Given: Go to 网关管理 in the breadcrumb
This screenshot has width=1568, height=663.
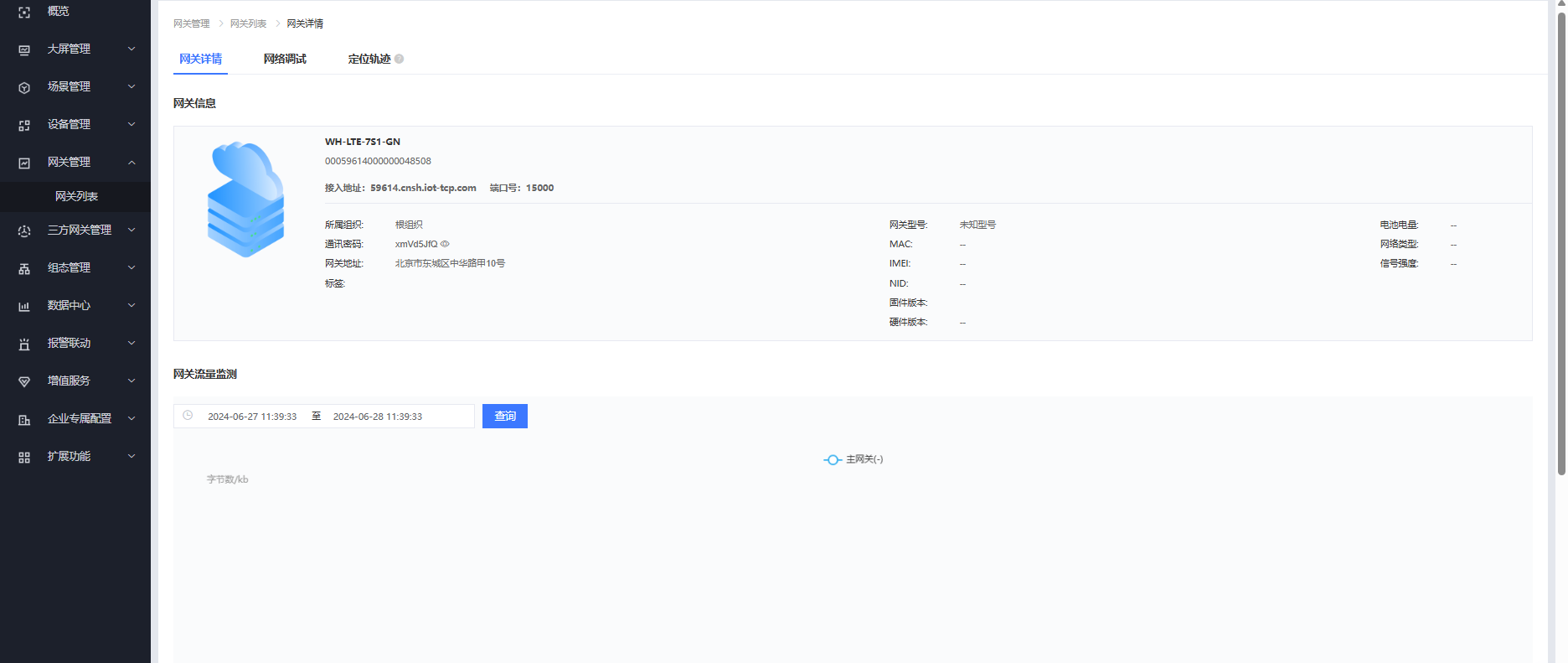Looking at the screenshot, I should click(192, 23).
